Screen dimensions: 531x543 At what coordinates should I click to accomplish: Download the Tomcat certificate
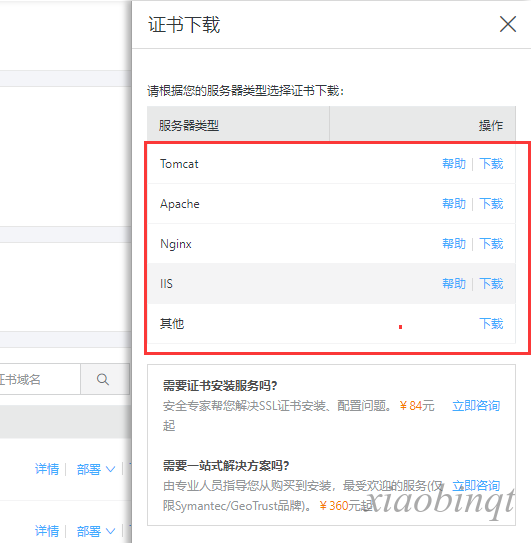[x=491, y=163]
